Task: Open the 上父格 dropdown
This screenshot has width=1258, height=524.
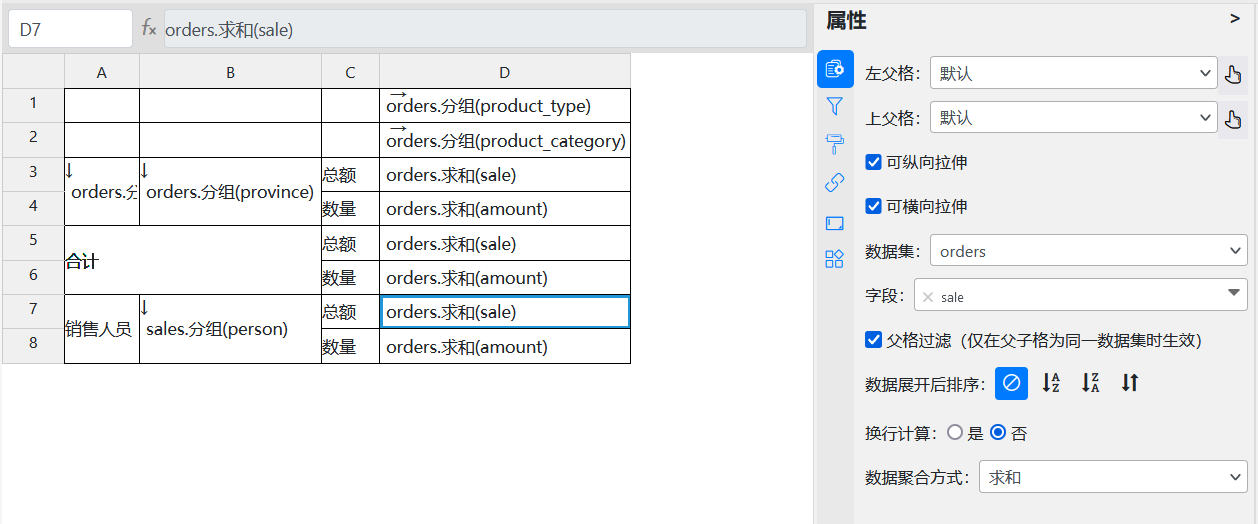Action: [x=1073, y=118]
